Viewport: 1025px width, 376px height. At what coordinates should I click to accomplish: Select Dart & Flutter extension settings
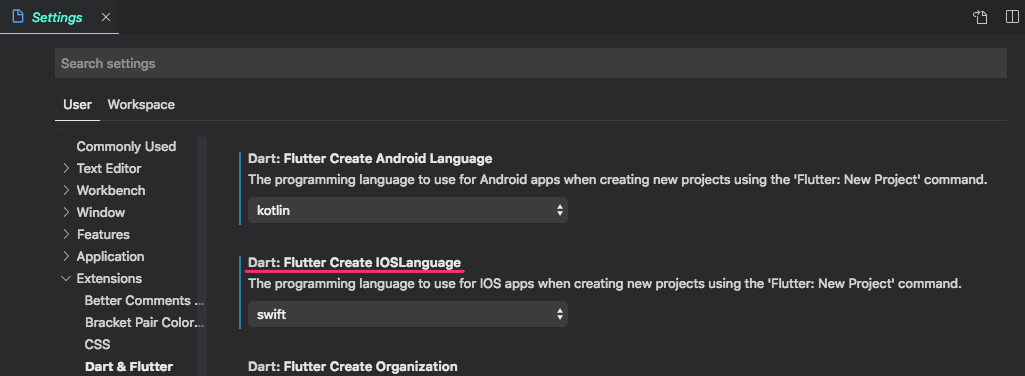coord(129,367)
